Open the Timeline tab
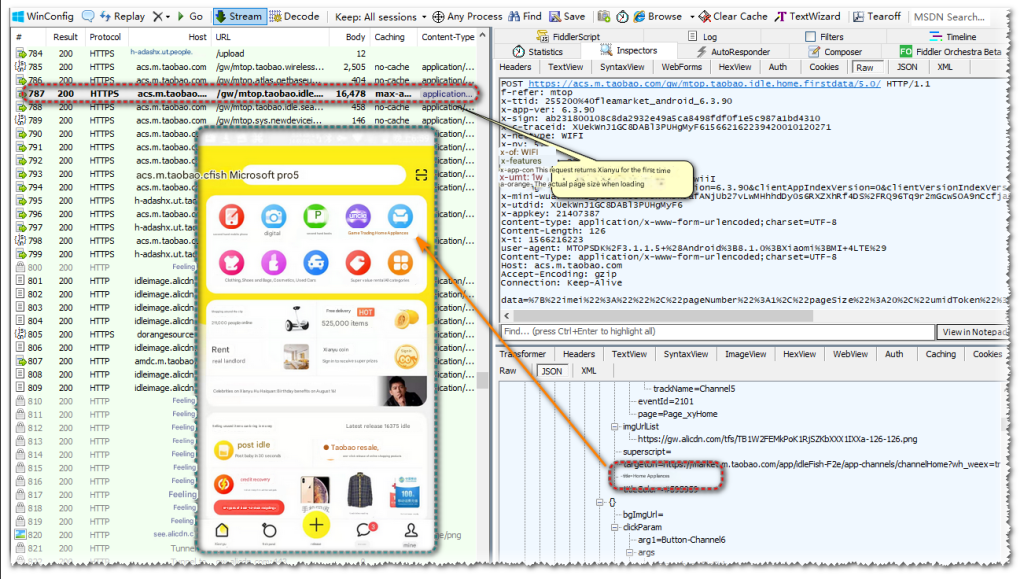The height and width of the screenshot is (579, 1024). coord(953,37)
